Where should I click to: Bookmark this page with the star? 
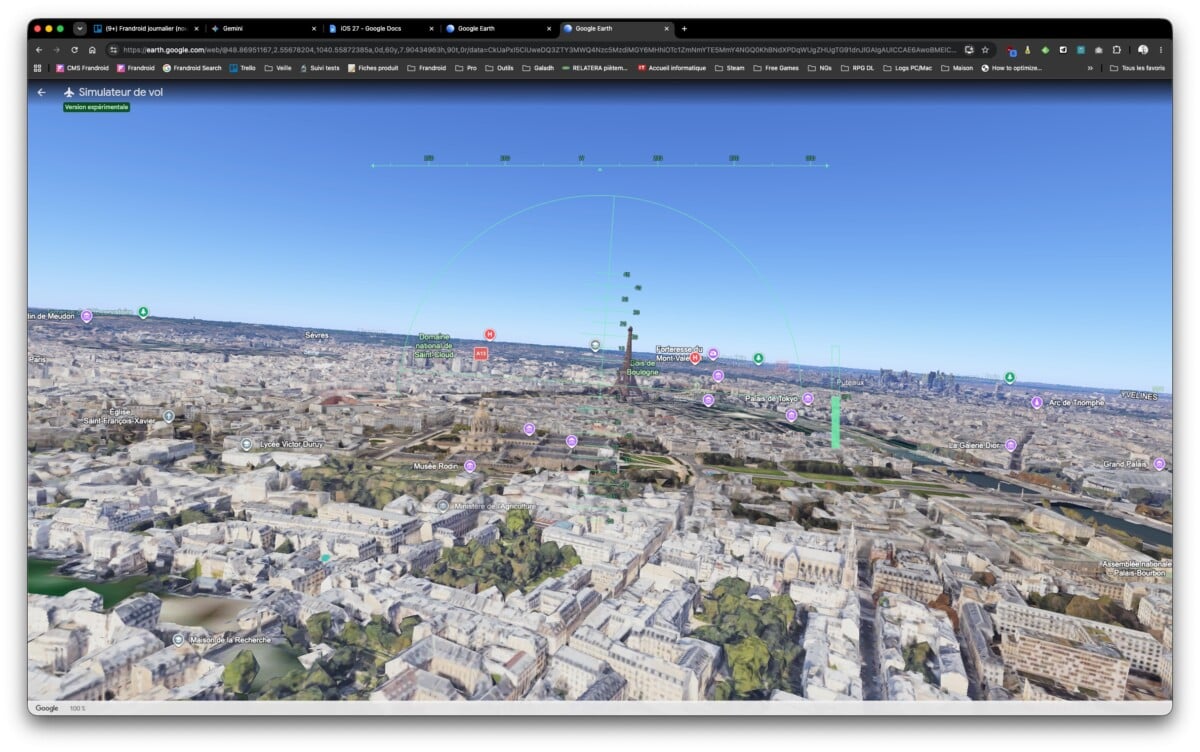click(x=984, y=49)
